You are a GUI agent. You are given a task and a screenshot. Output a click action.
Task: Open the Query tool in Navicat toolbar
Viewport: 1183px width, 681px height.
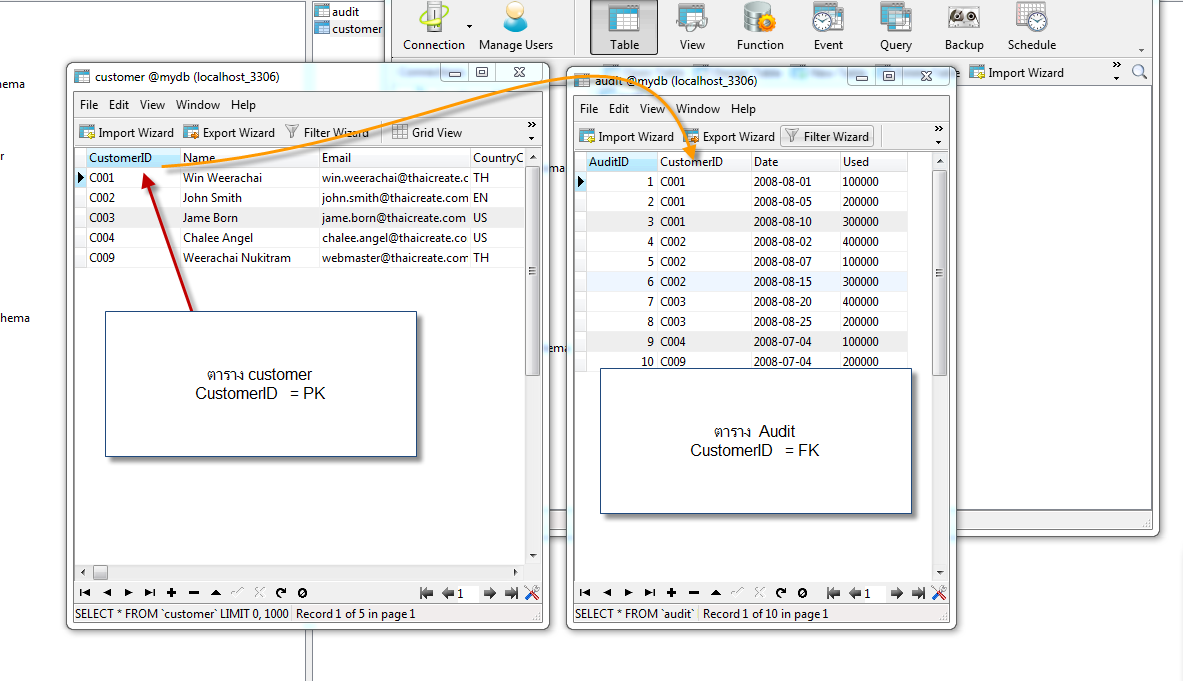pyautogui.click(x=895, y=27)
